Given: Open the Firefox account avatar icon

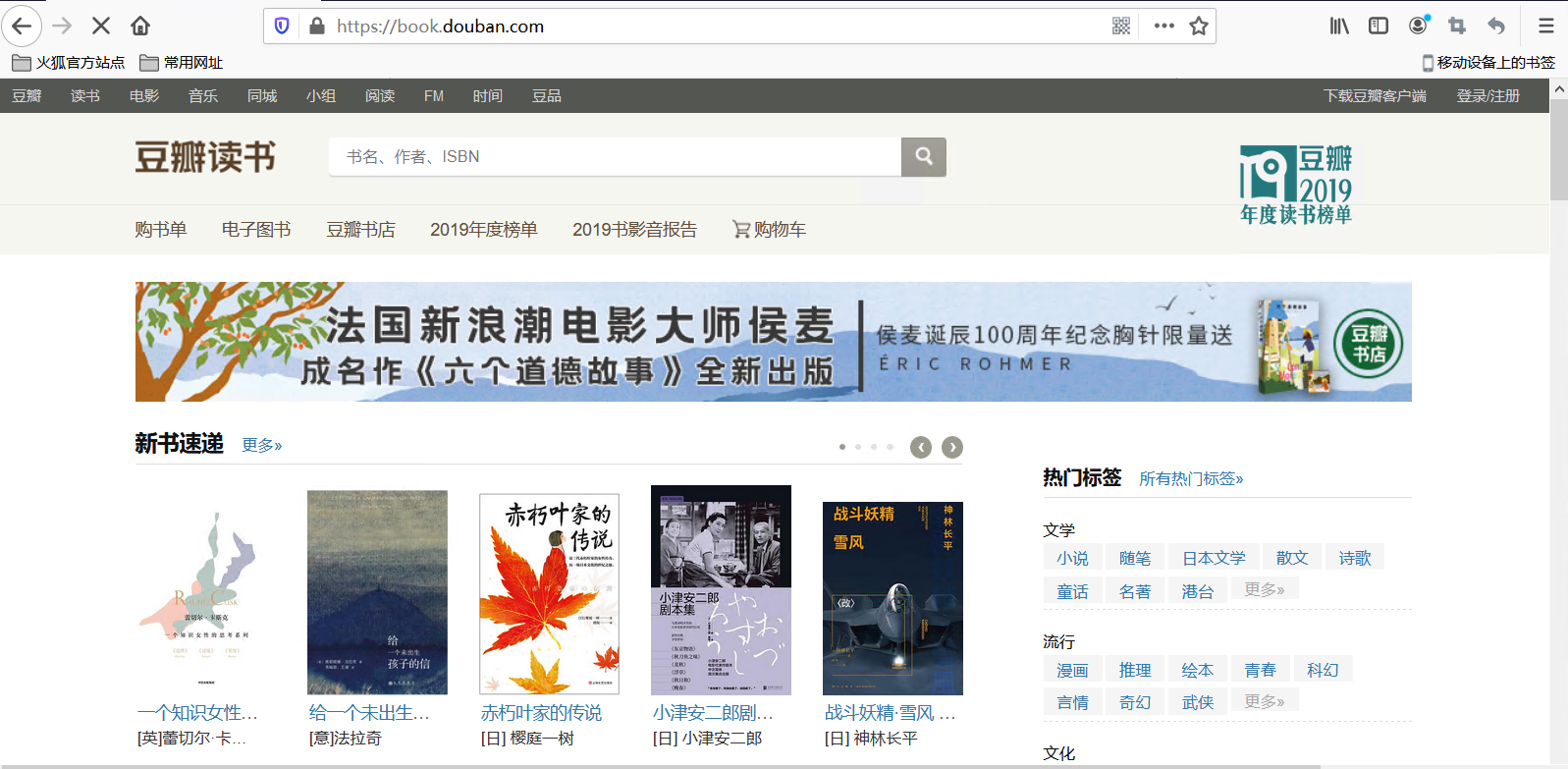Looking at the screenshot, I should (x=1418, y=26).
